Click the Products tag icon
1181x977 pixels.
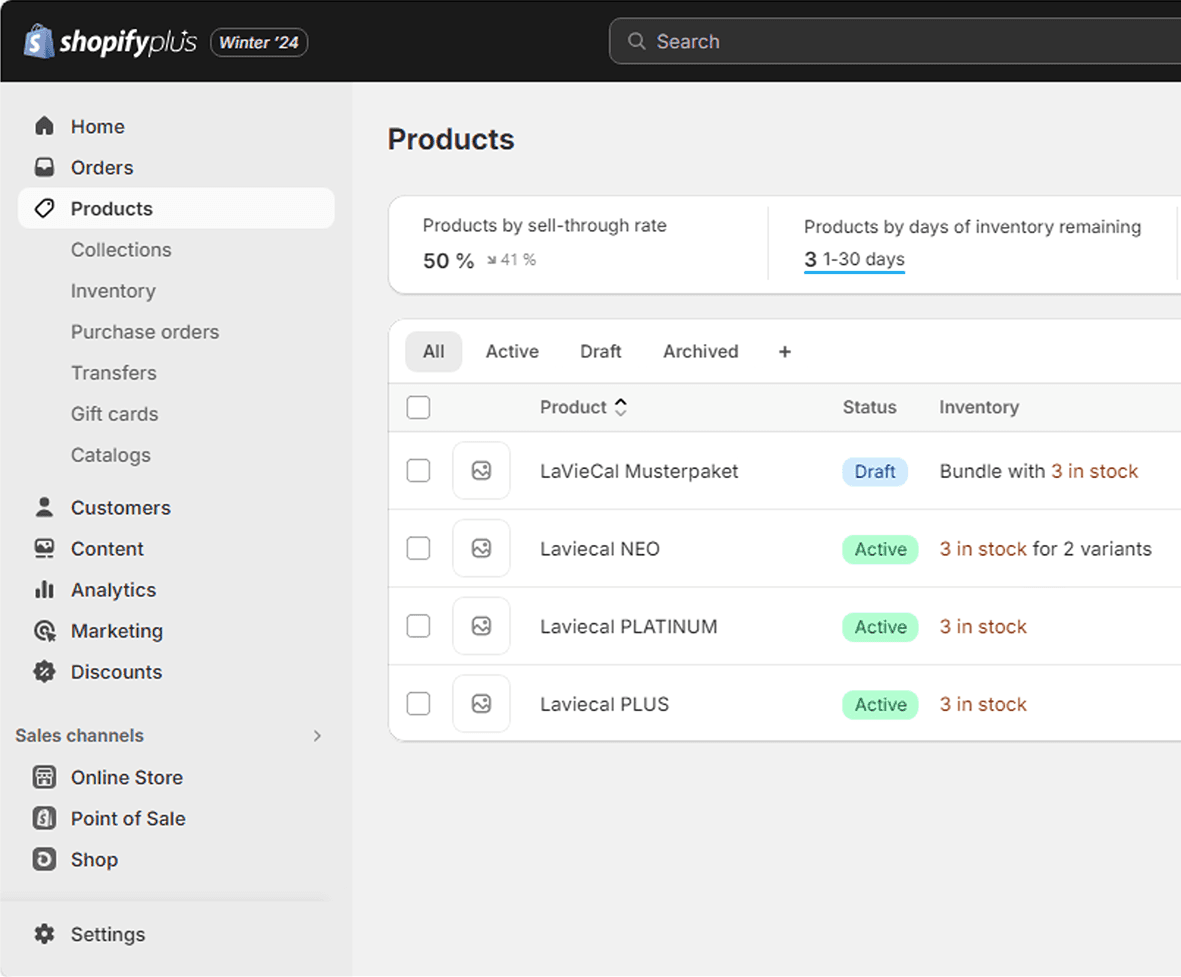click(x=44, y=208)
